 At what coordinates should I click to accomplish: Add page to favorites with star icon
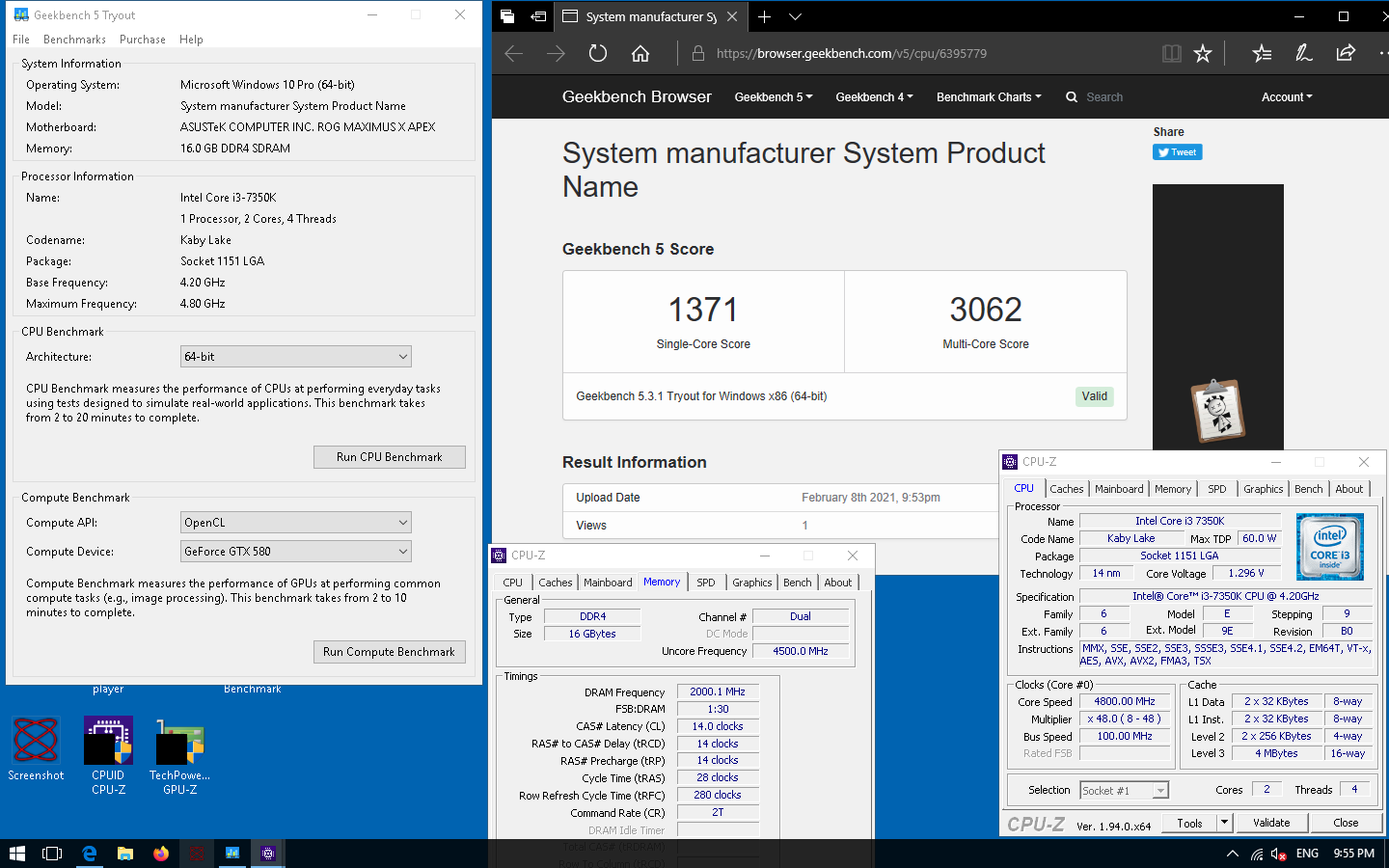(1203, 54)
